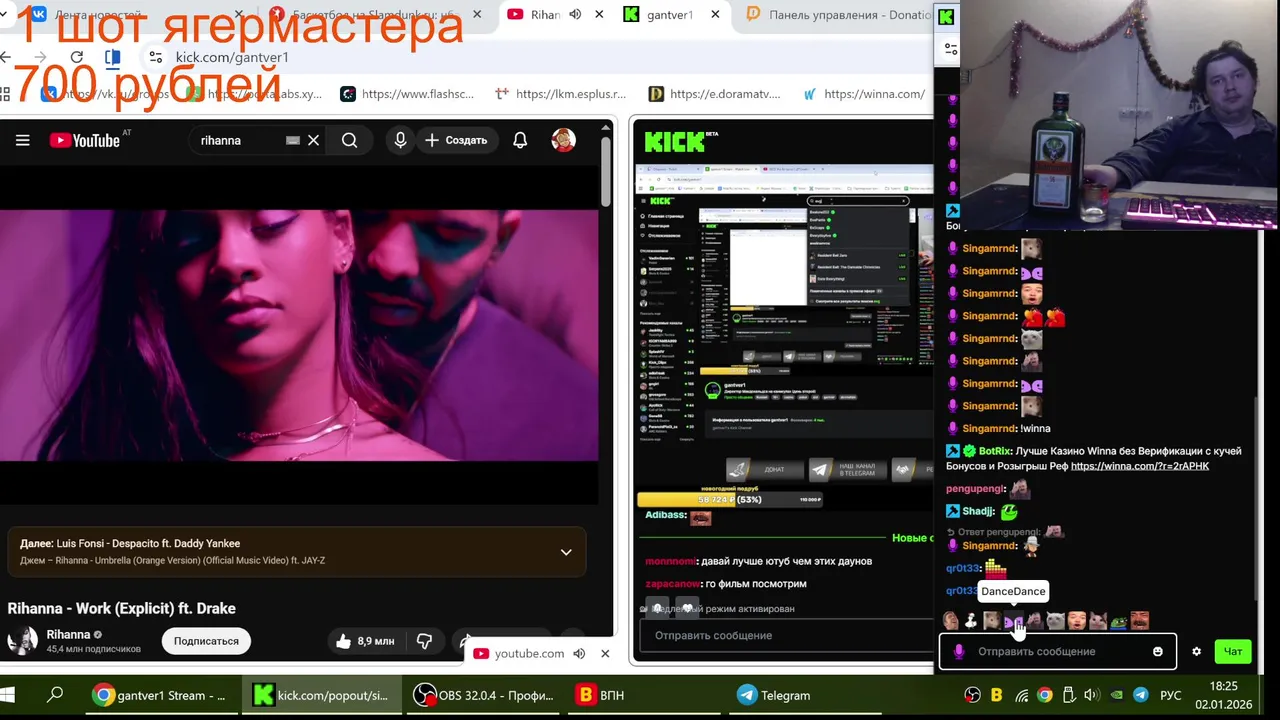Open the YouTube hamburger guide menu
The height and width of the screenshot is (720, 1280).
(22, 140)
